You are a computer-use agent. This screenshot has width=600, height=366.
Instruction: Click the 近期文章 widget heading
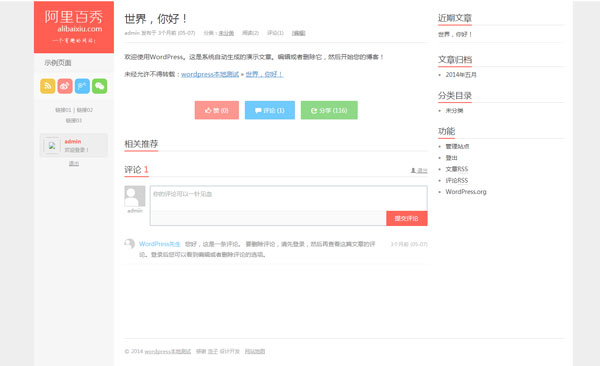455,18
